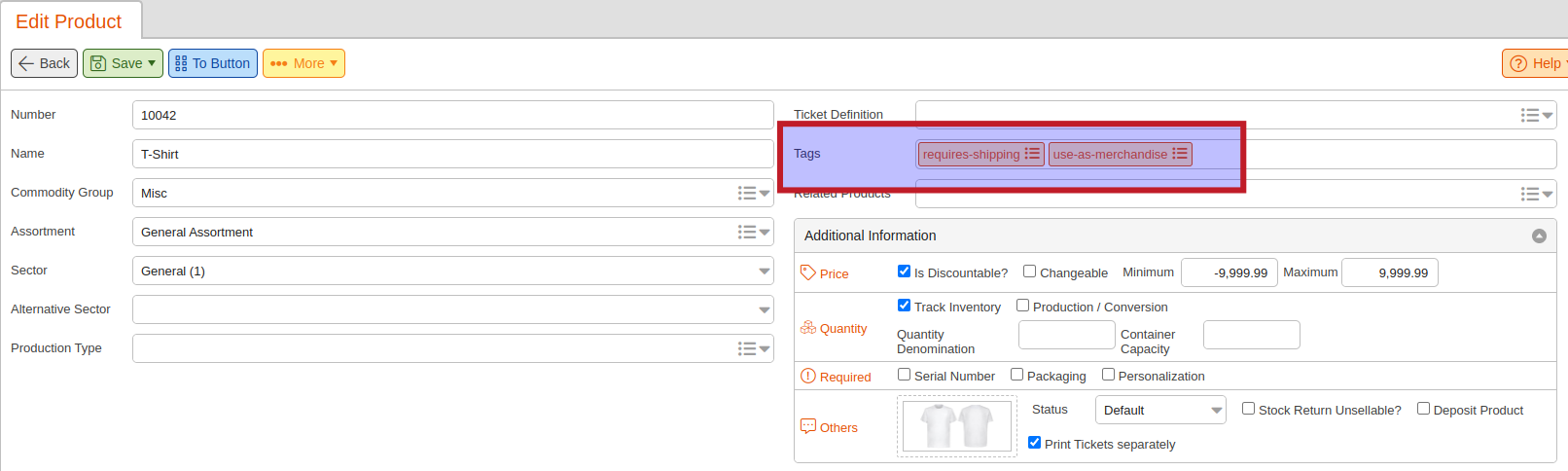Disable Track Inventory checkbox
The width and height of the screenshot is (1568, 471).
(904, 306)
